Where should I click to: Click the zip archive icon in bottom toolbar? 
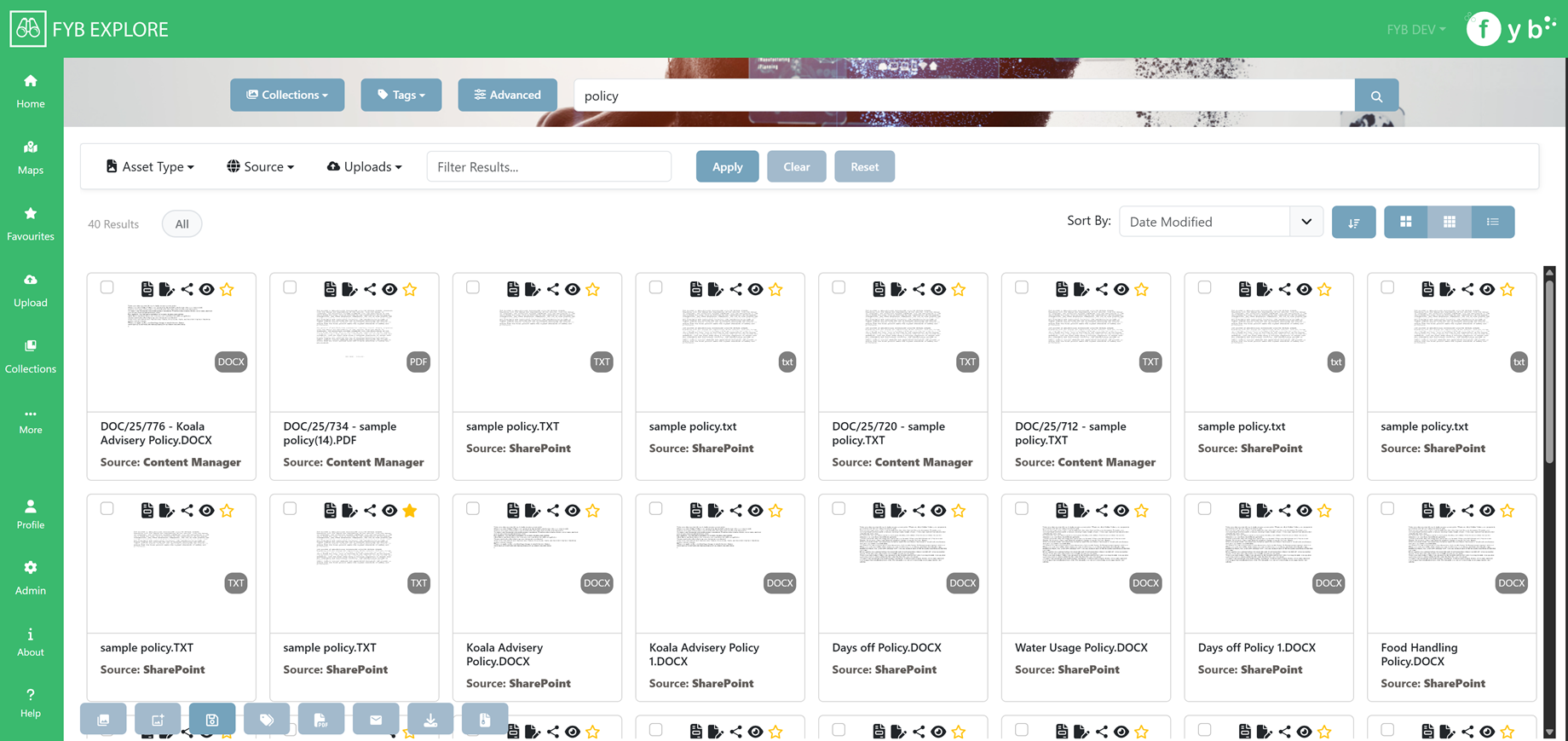485,720
